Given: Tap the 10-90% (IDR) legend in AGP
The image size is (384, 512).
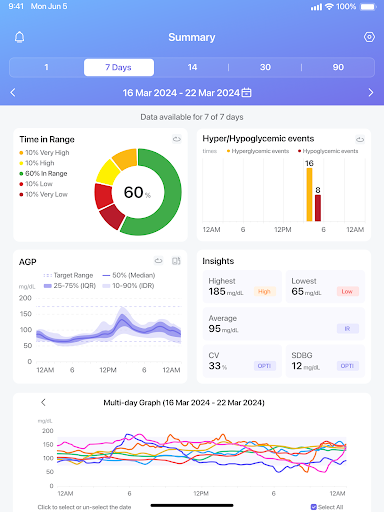Looking at the screenshot, I should point(128,286).
